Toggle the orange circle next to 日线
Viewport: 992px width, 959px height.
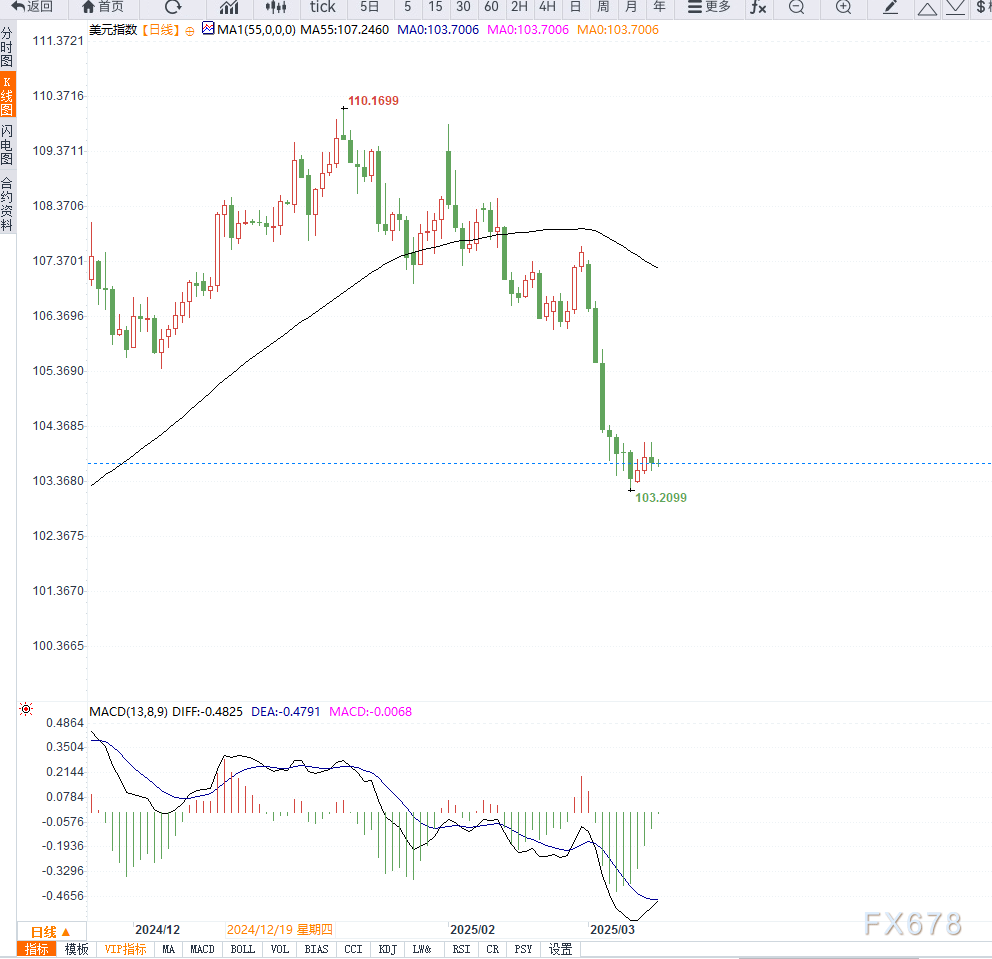pyautogui.click(x=190, y=30)
